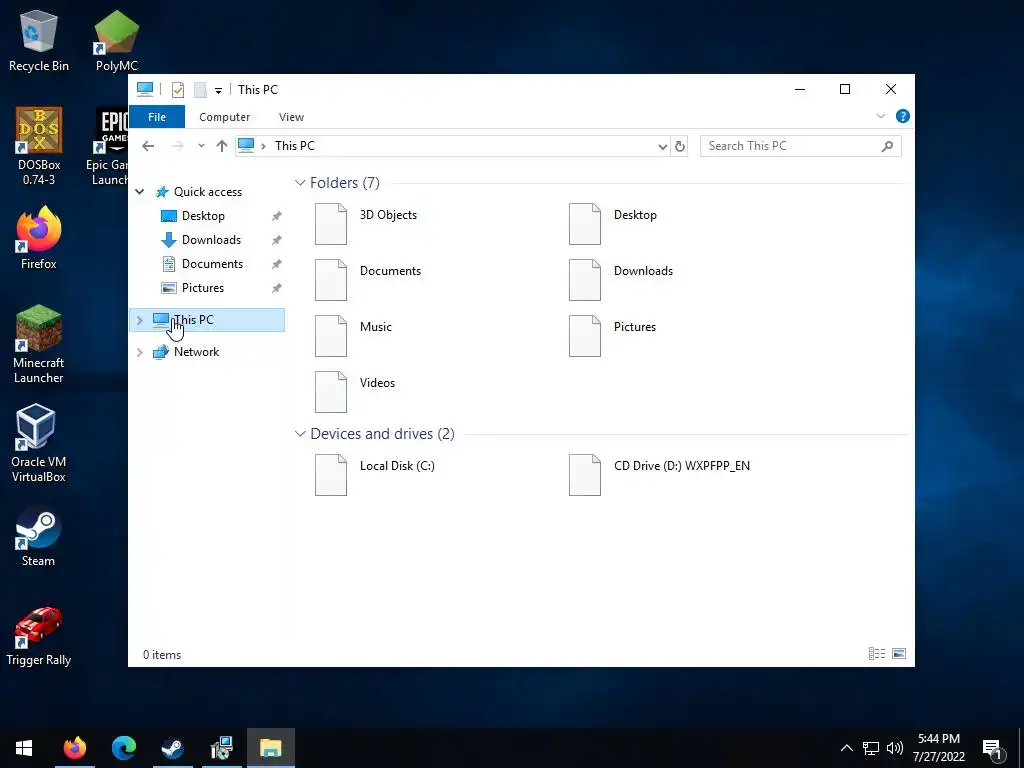Open Local Disk (C:) drive
The width and height of the screenshot is (1024, 768).
[375, 475]
